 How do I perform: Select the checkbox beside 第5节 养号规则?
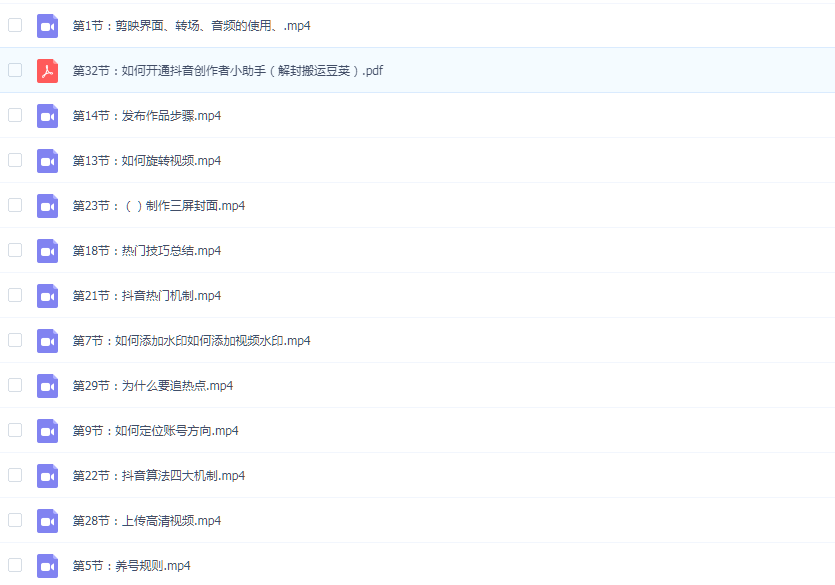point(15,566)
